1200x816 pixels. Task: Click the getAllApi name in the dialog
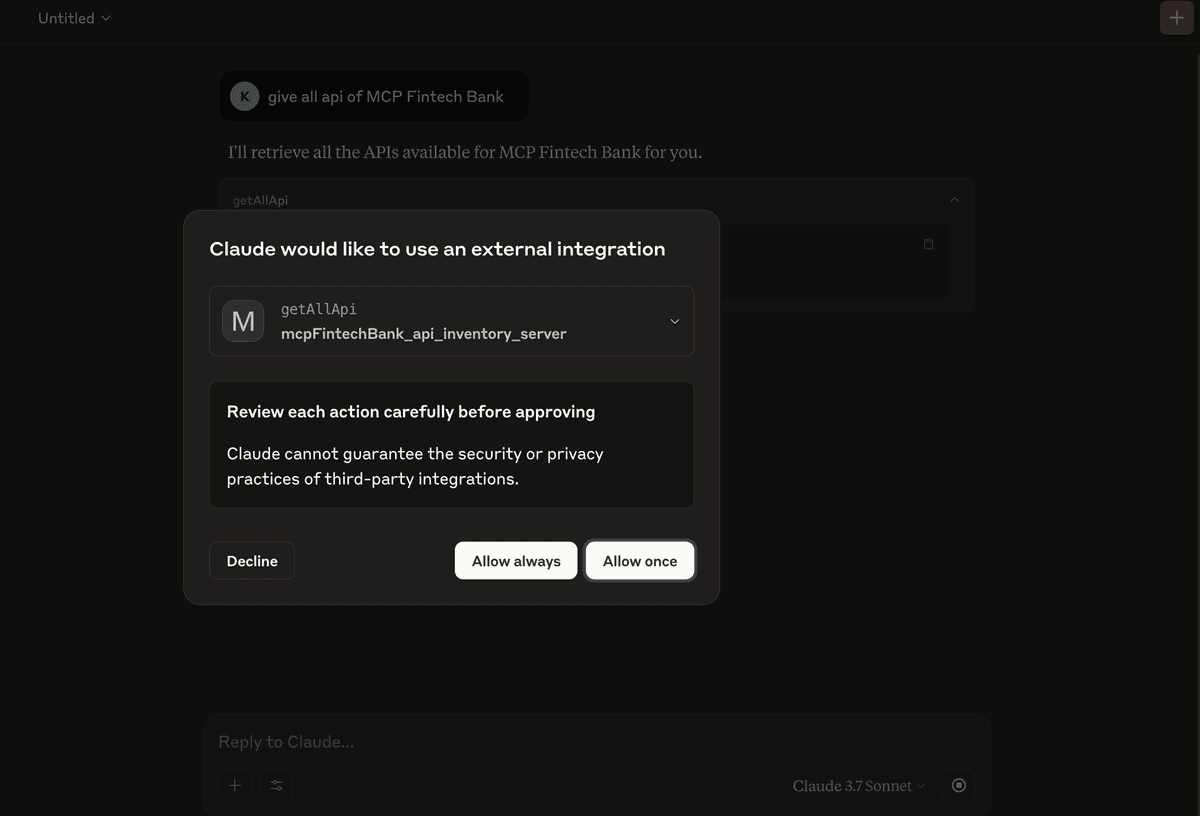[319, 309]
